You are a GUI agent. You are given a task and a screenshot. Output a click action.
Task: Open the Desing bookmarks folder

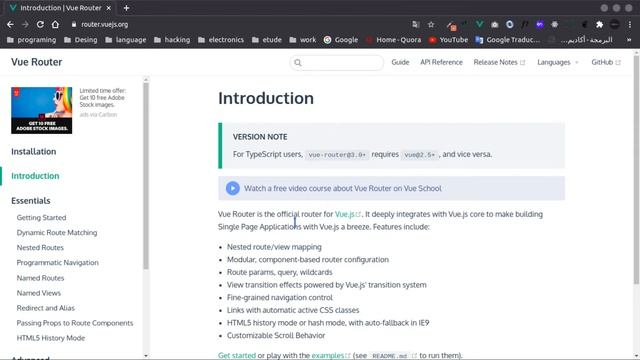tap(81, 40)
